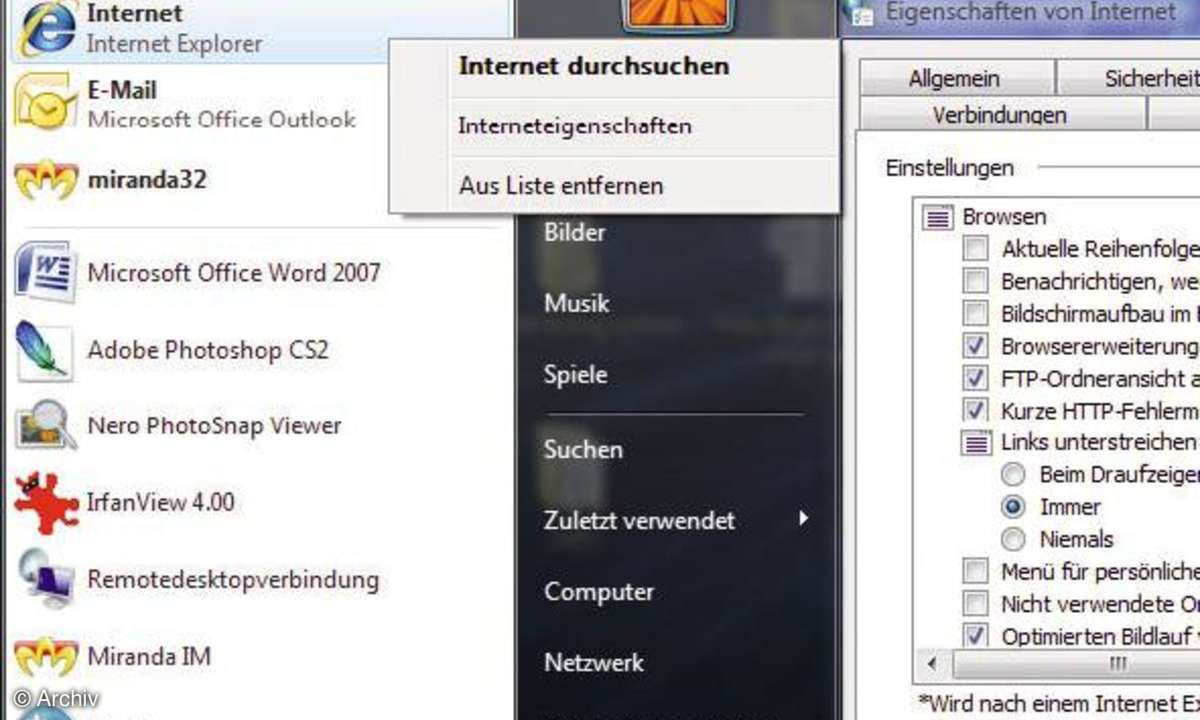Toggle Aktuelle Reihenfolge checkbox
Image resolution: width=1200 pixels, height=720 pixels.
(x=975, y=248)
